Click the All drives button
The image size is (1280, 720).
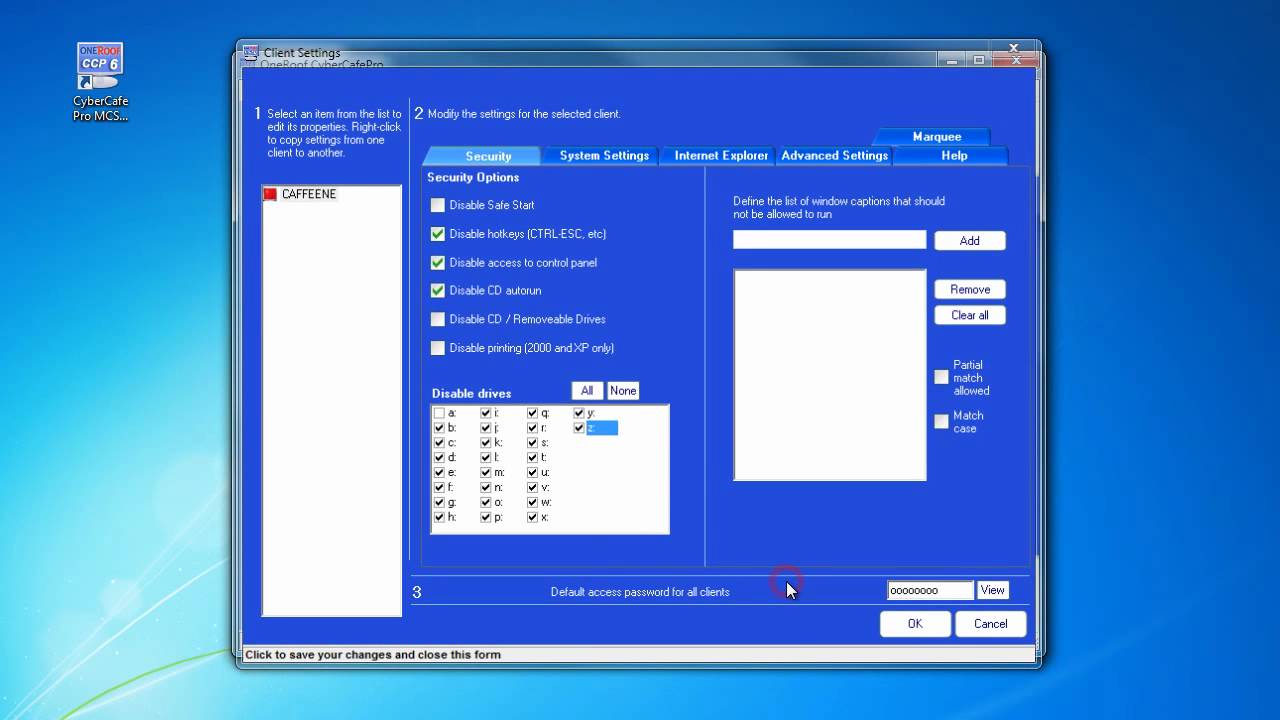[587, 391]
